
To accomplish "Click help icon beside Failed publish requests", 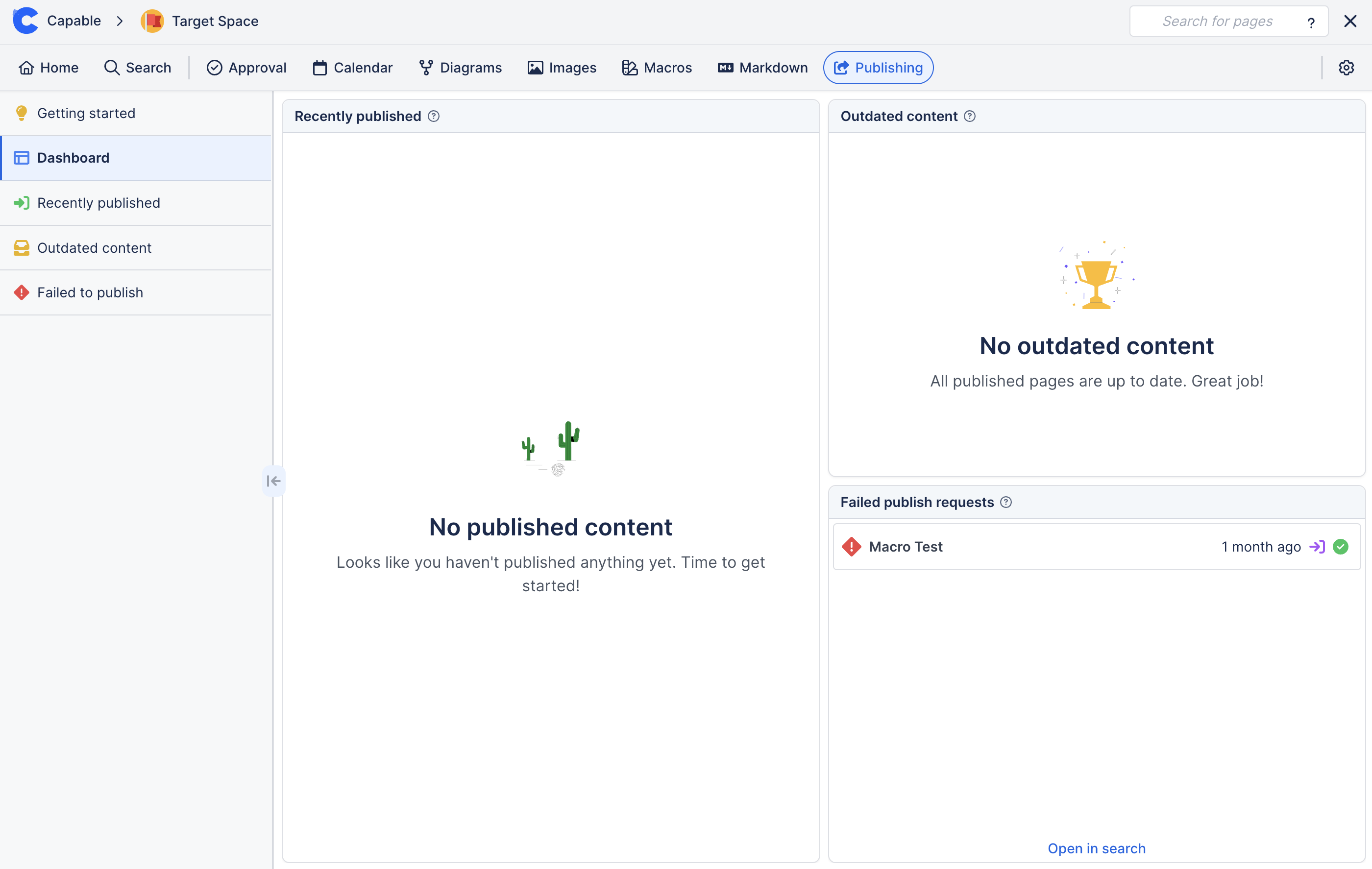I will [1006, 502].
